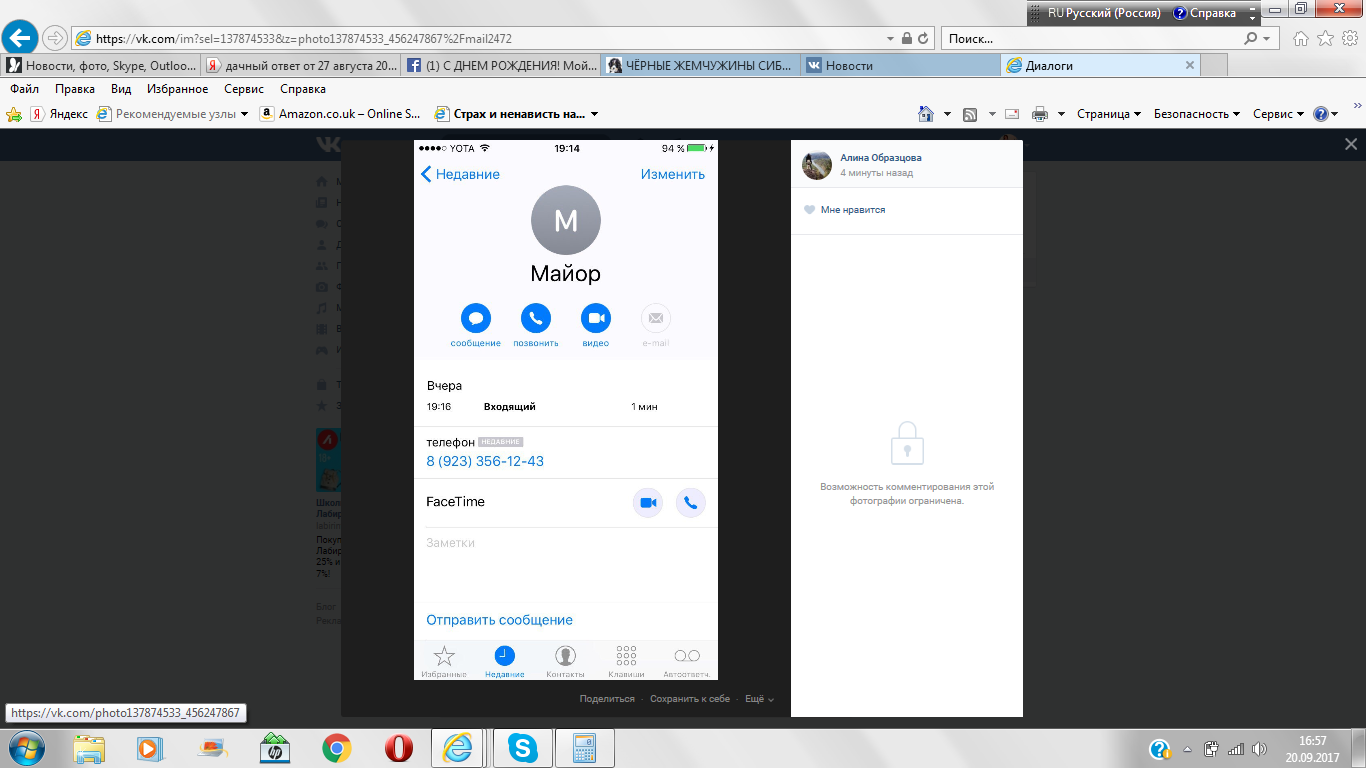Open the 'Сервис' dropdown in command bar
Viewport: 1366px width, 768px height.
point(1278,114)
